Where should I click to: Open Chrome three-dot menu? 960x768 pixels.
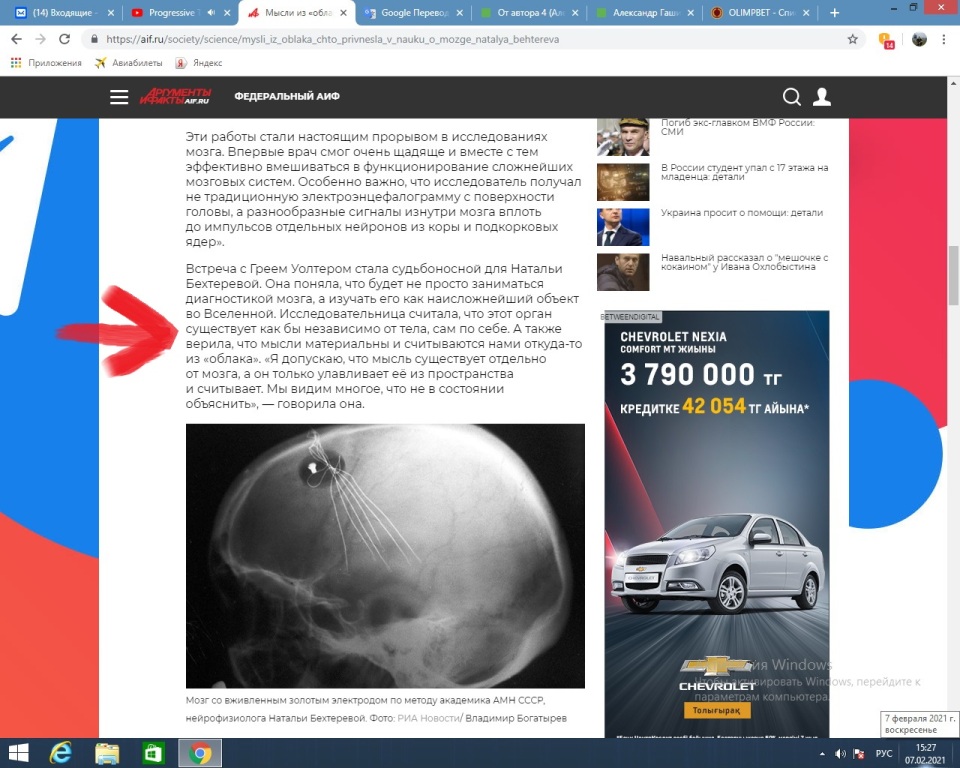(943, 39)
